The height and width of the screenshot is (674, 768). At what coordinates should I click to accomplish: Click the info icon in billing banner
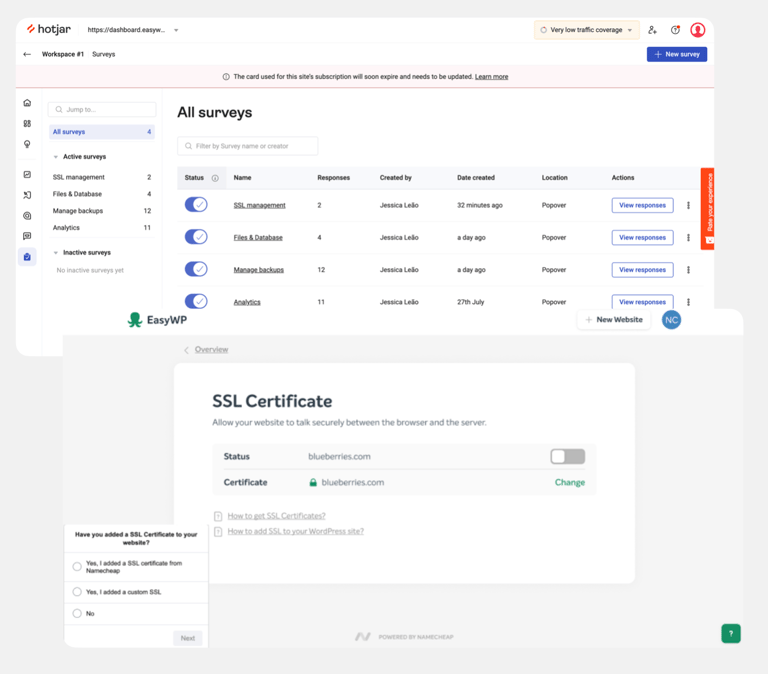(226, 77)
